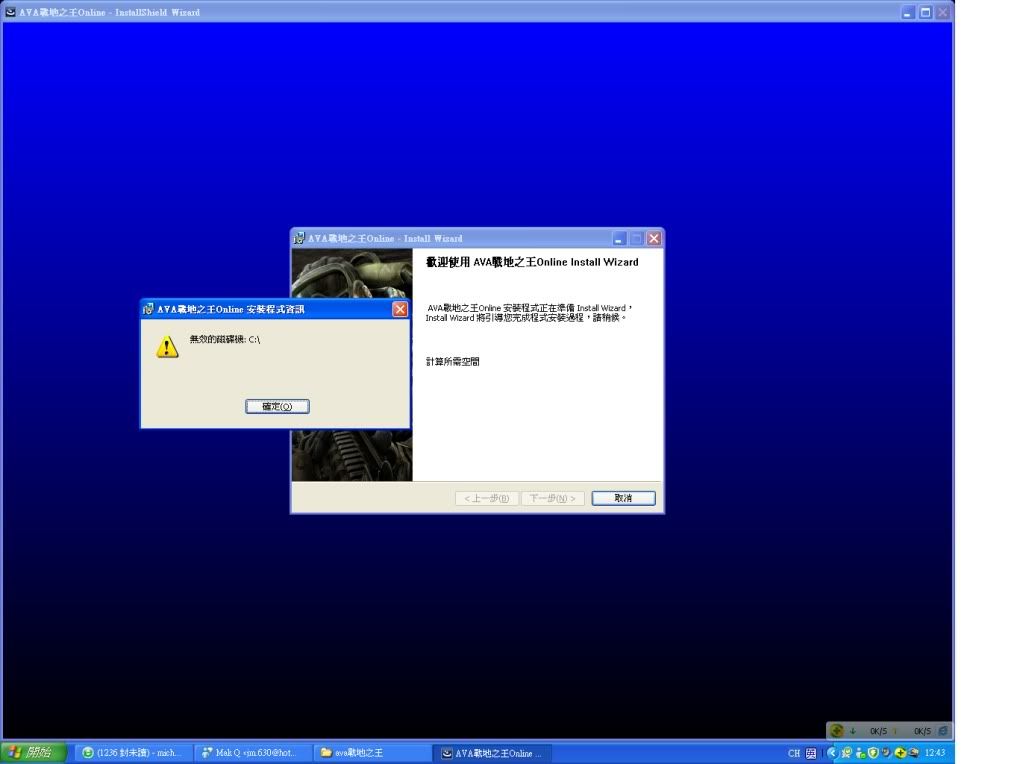Image resolution: width=1023 pixels, height=764 pixels.
Task: Click the CH language bar indicator
Action: 794,753
